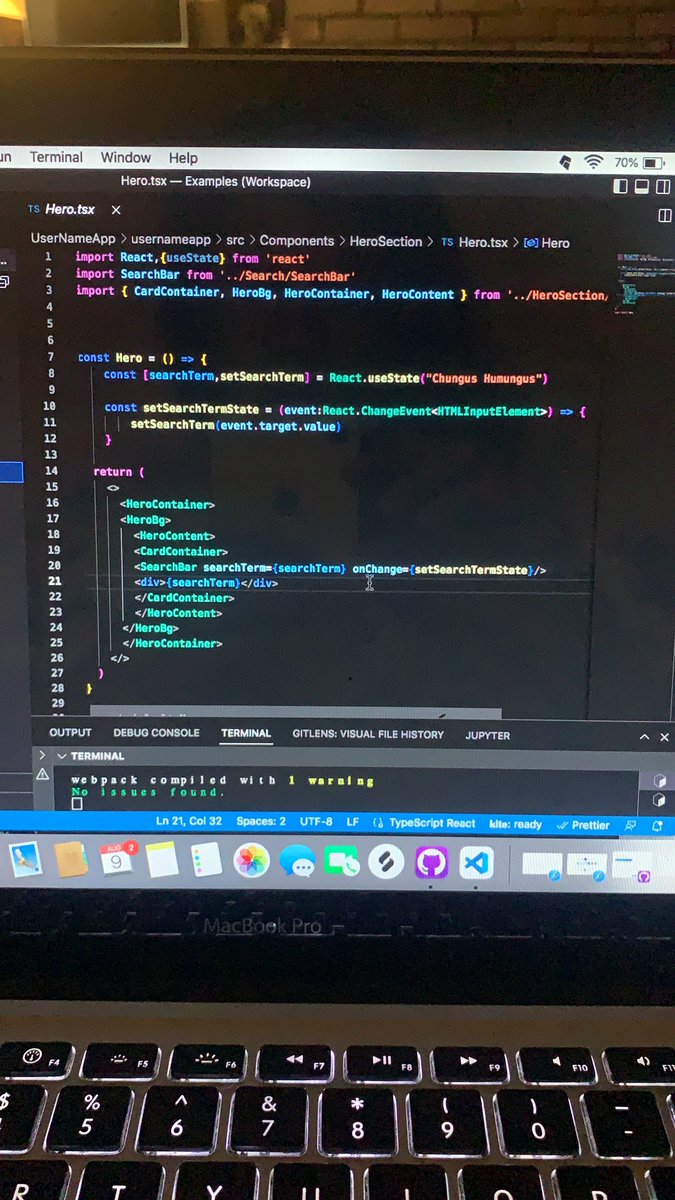The width and height of the screenshot is (675, 1200).
Task: Toggle the primary side bar layout icon
Action: pos(620,186)
